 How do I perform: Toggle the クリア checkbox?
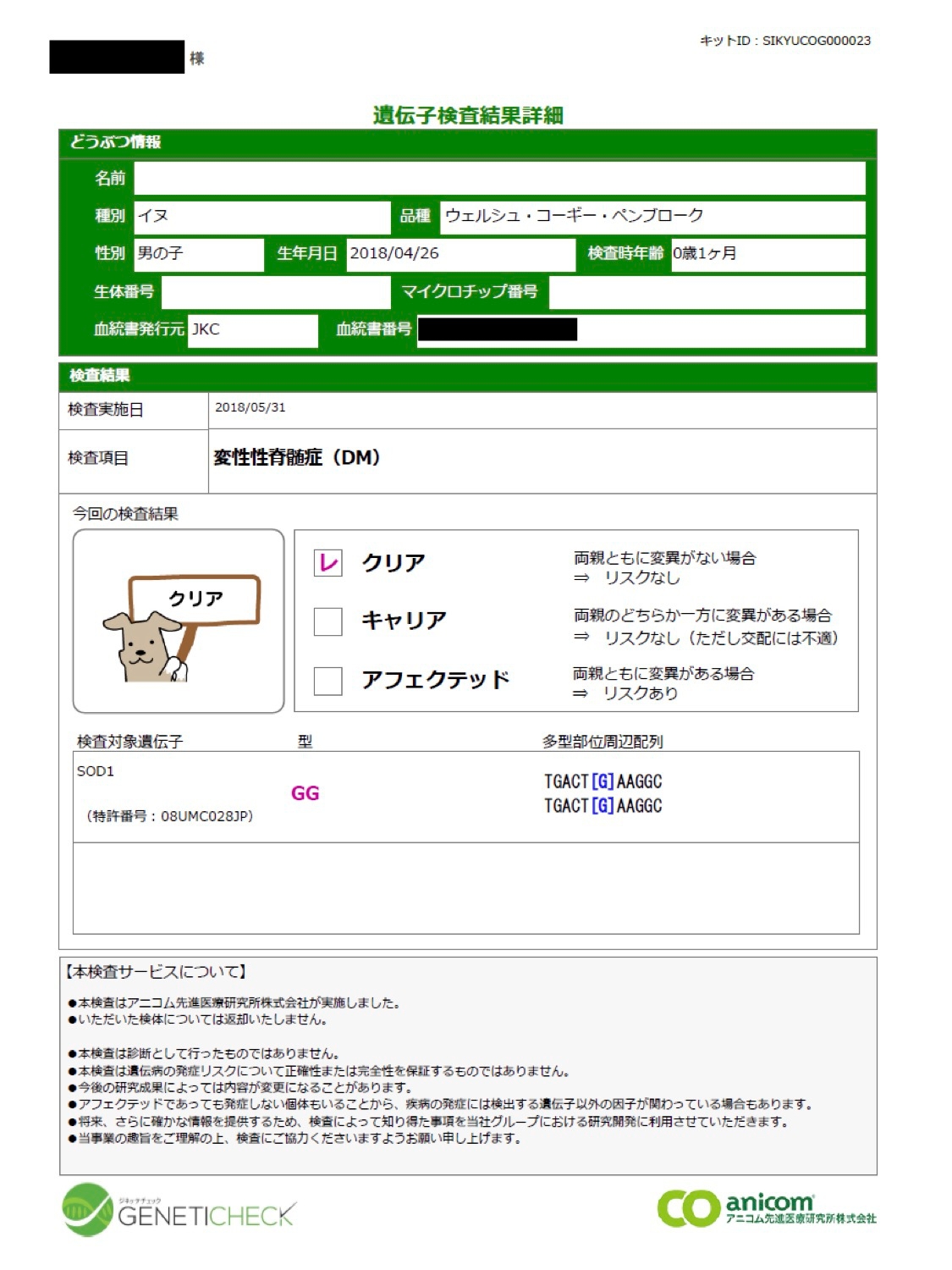pos(327,563)
